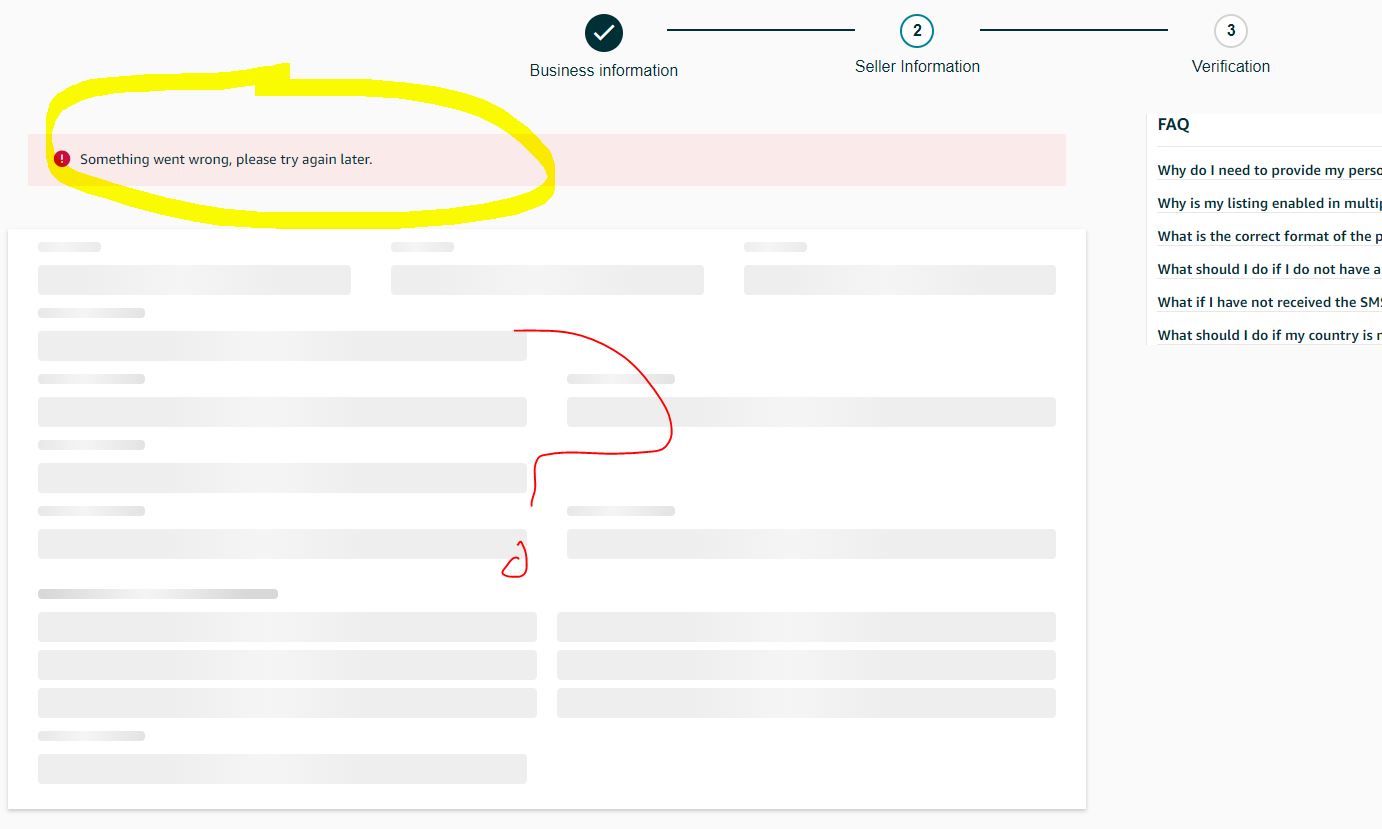Open FAQ 'What if I have not received the SMS'
The image size is (1382, 829).
[1269, 303]
